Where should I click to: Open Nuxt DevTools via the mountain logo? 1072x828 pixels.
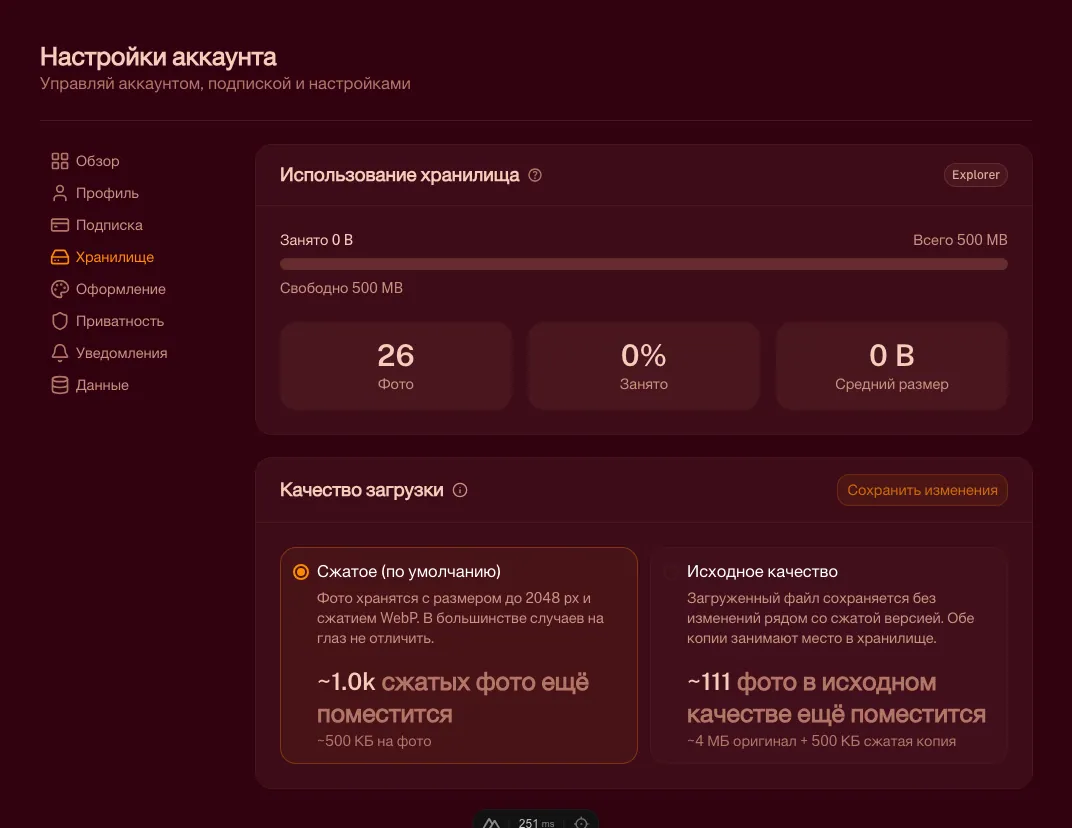point(492,823)
